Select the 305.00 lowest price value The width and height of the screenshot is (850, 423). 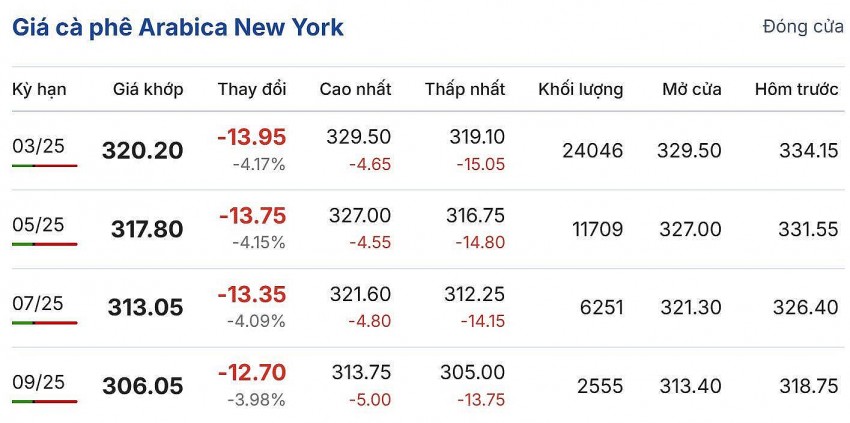coord(472,372)
